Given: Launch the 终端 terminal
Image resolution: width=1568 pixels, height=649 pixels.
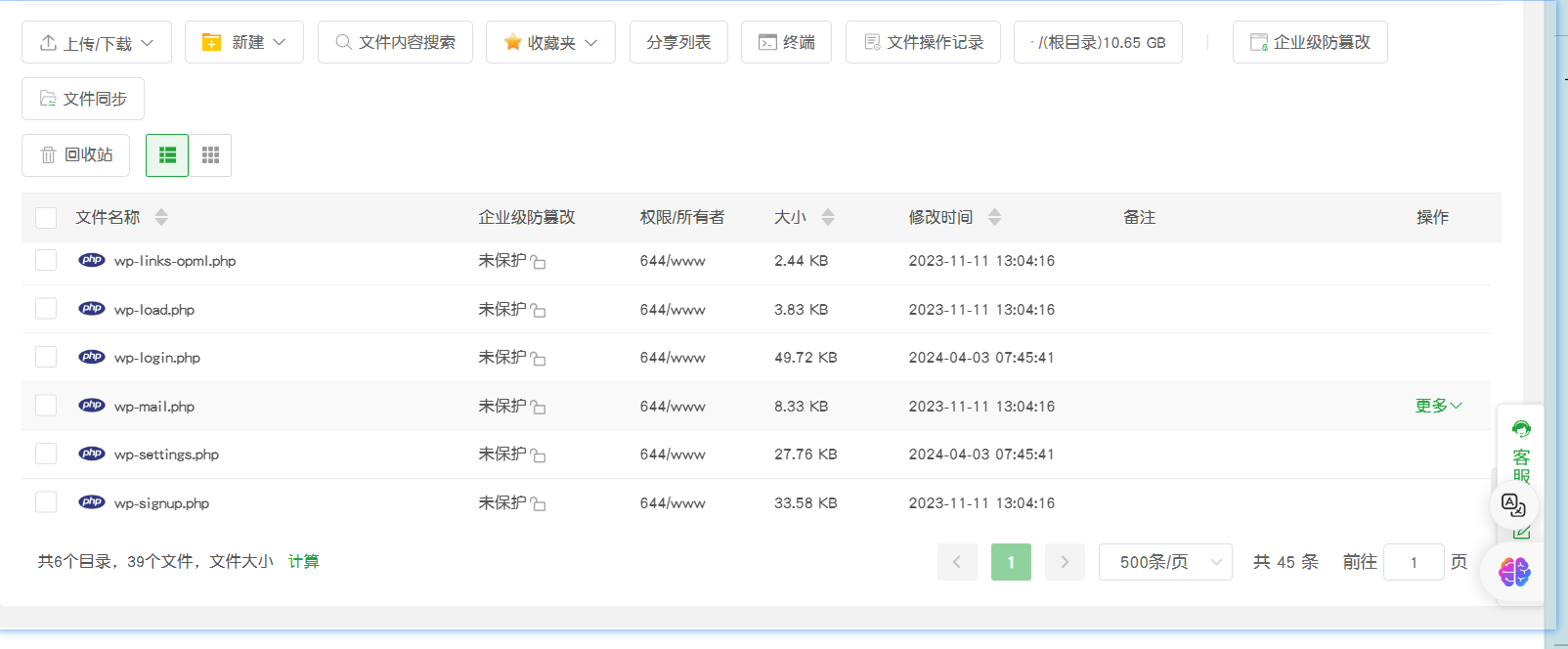Looking at the screenshot, I should [786, 42].
